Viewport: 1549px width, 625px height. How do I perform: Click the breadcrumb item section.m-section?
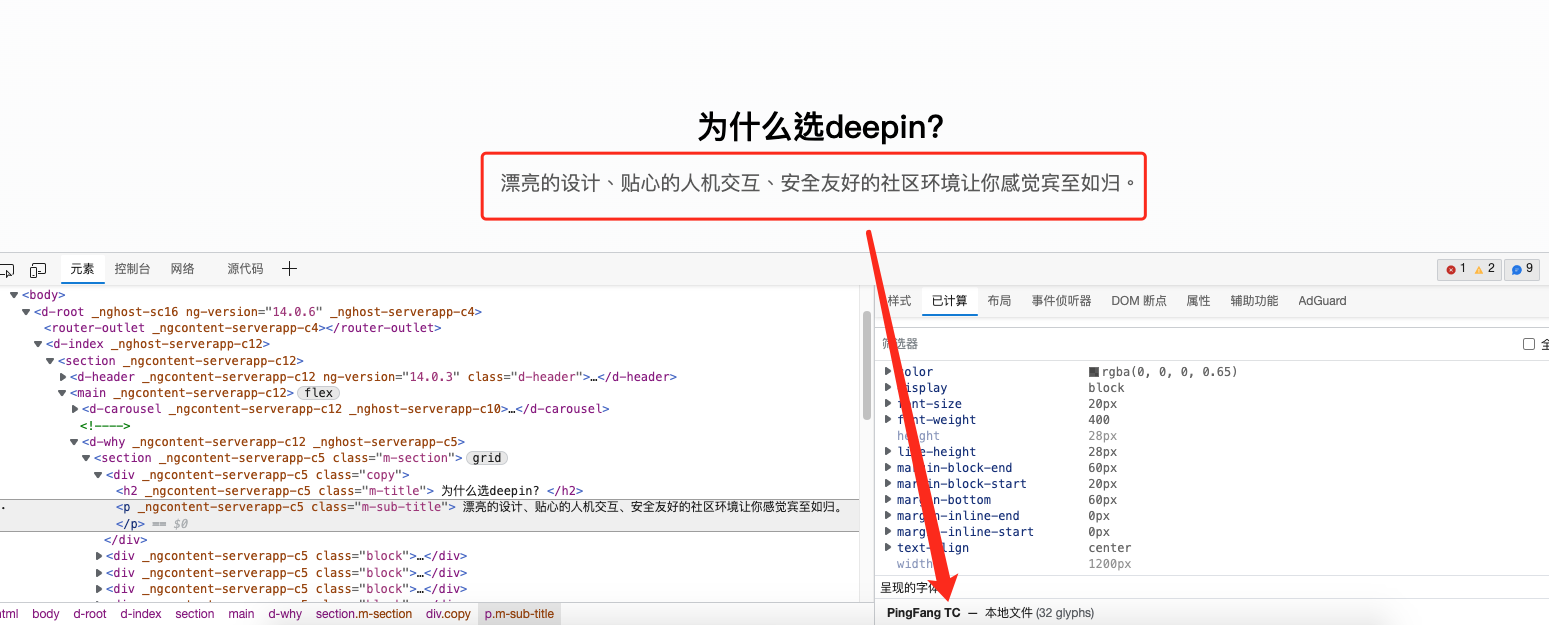pyautogui.click(x=364, y=614)
